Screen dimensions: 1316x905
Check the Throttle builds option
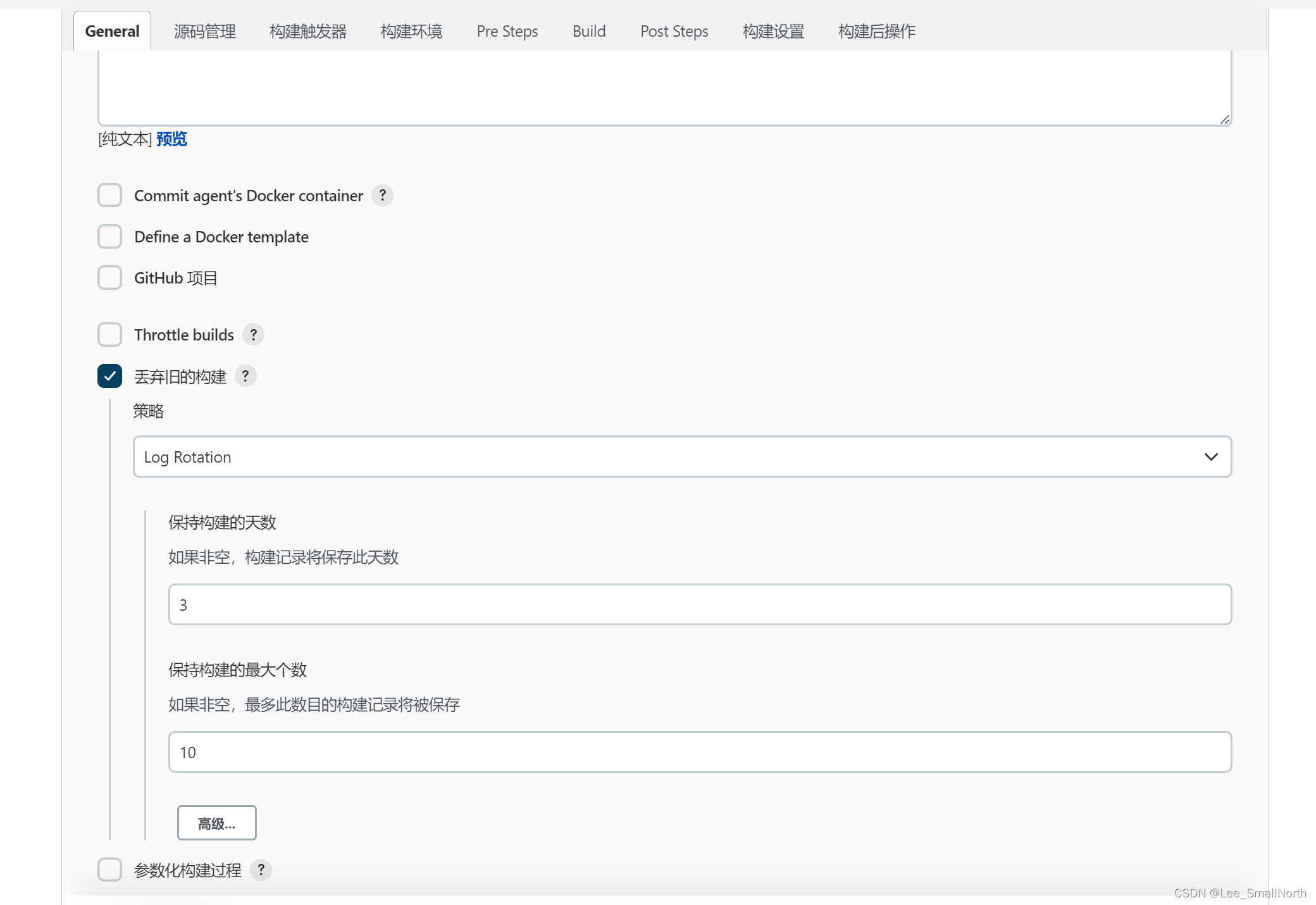pos(110,334)
